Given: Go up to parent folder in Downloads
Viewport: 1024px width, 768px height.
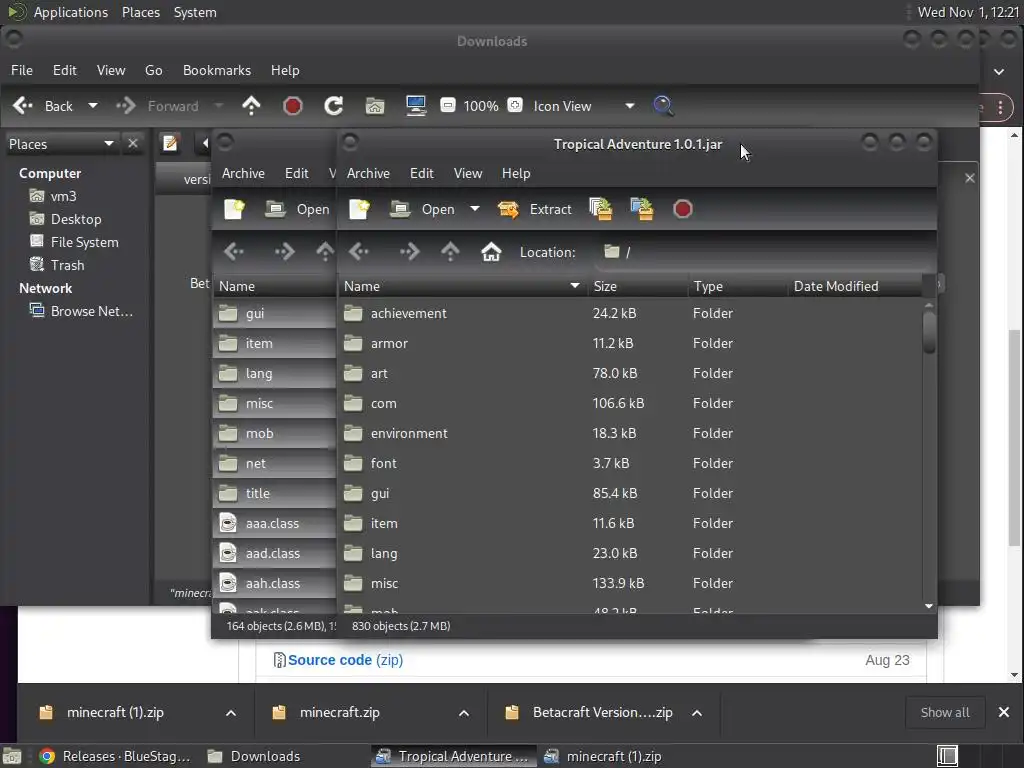Looking at the screenshot, I should click(251, 106).
